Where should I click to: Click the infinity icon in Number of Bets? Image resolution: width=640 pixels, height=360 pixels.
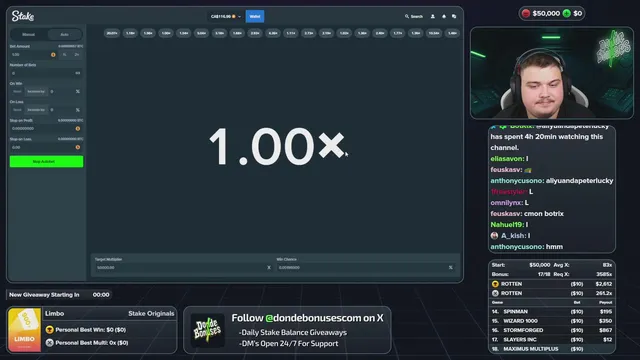click(x=78, y=73)
